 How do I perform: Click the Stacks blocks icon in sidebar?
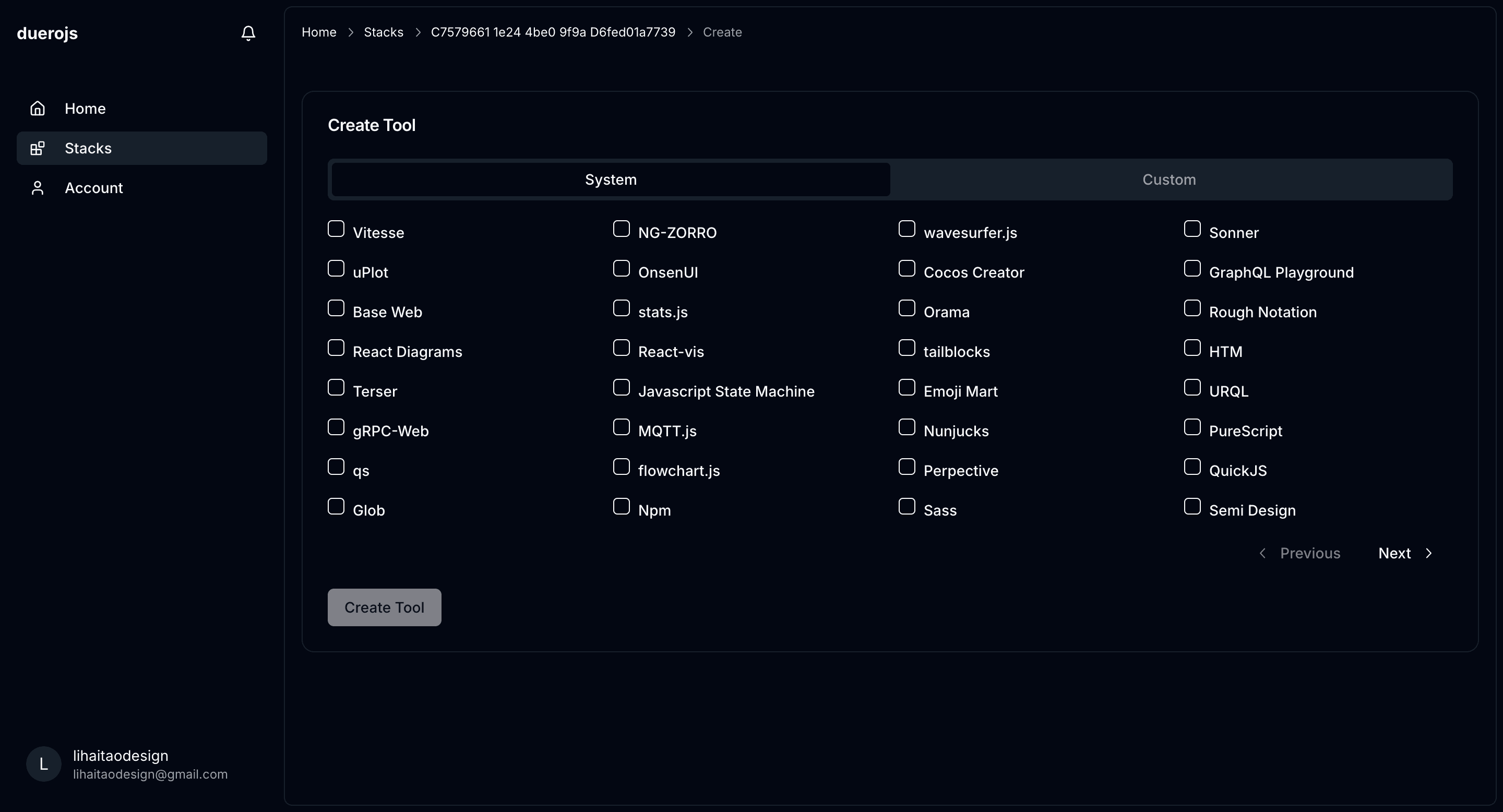point(38,148)
